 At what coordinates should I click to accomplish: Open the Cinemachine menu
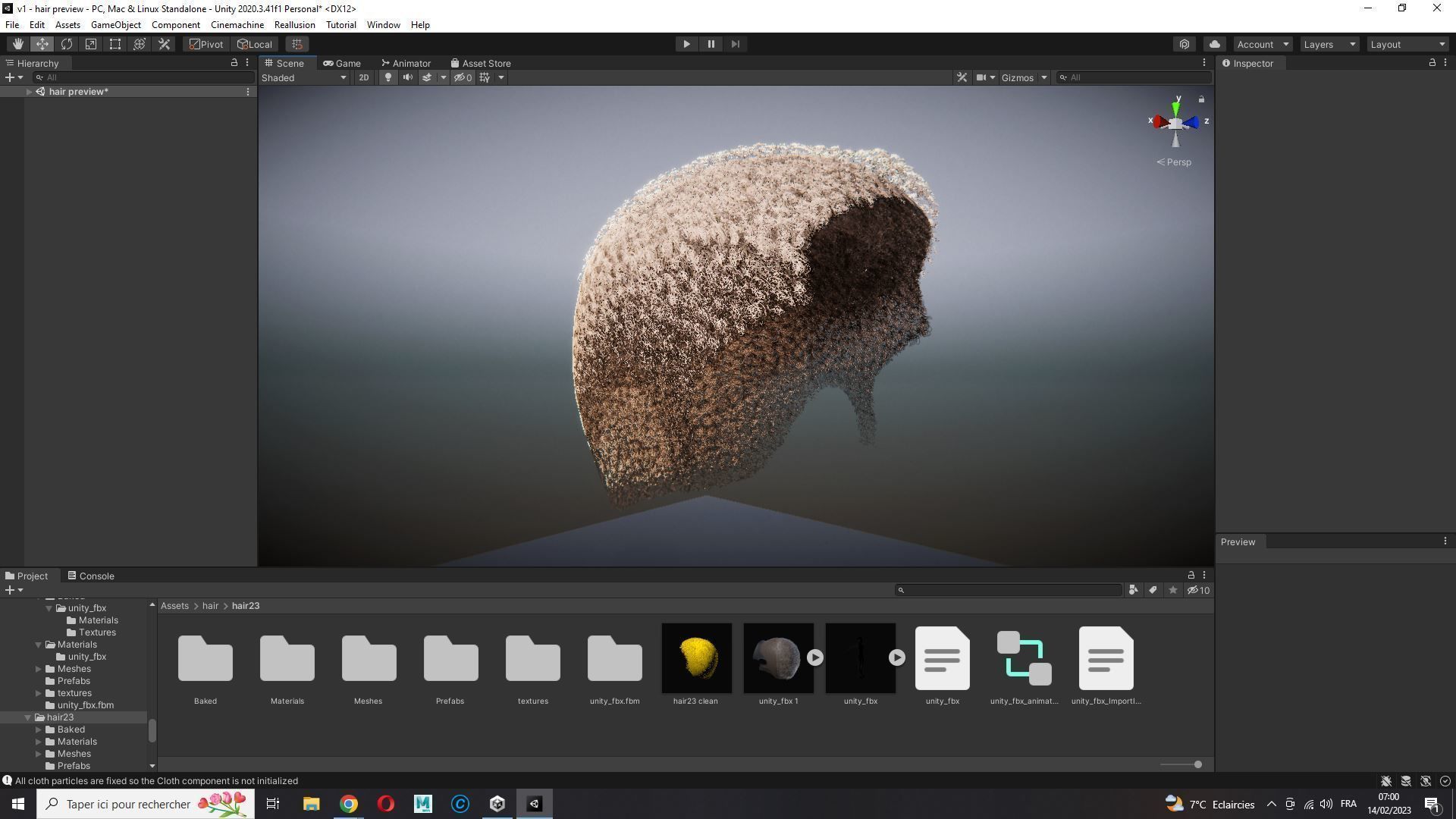237,25
